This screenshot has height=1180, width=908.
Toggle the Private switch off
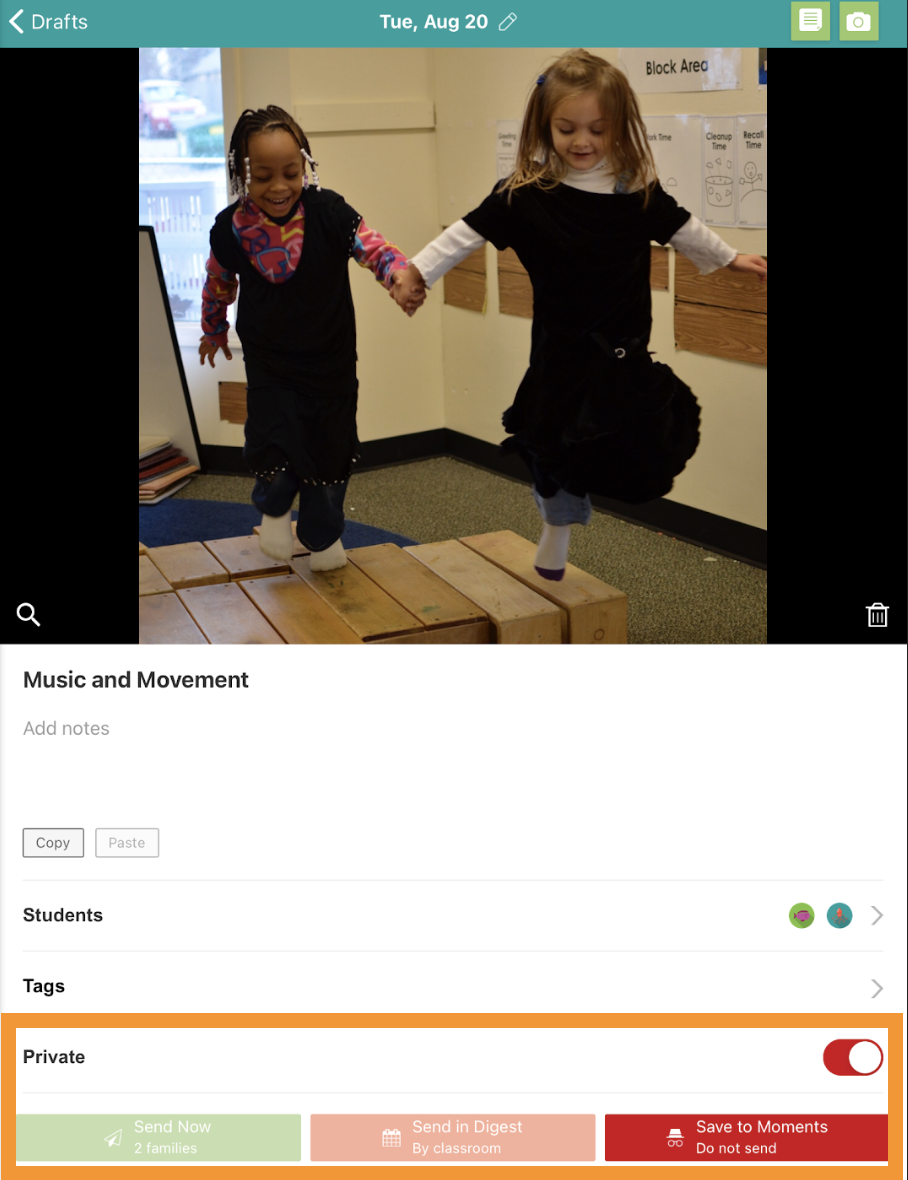853,1057
